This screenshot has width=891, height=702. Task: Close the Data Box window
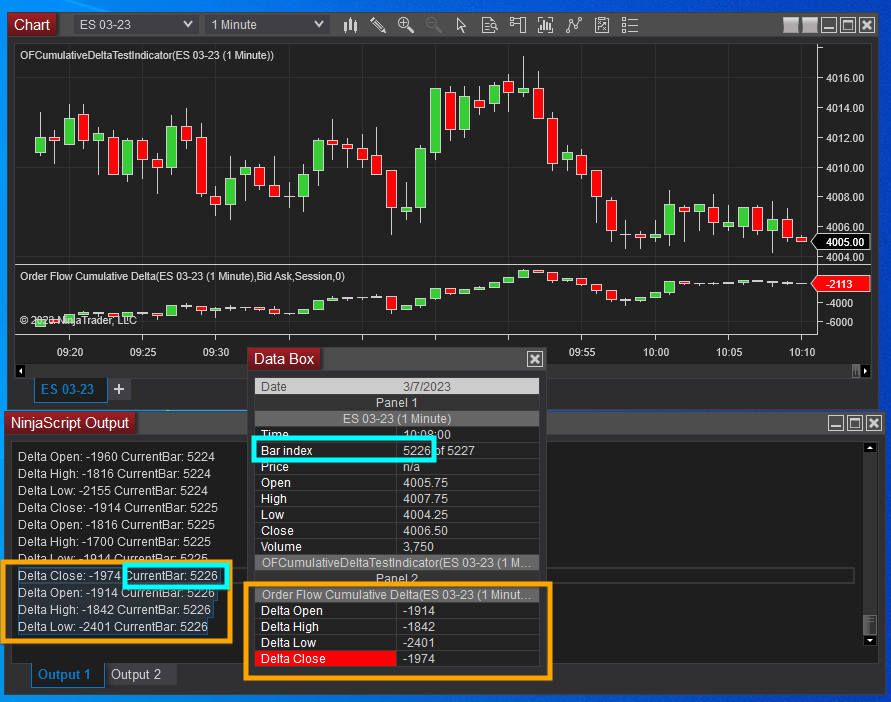(535, 359)
